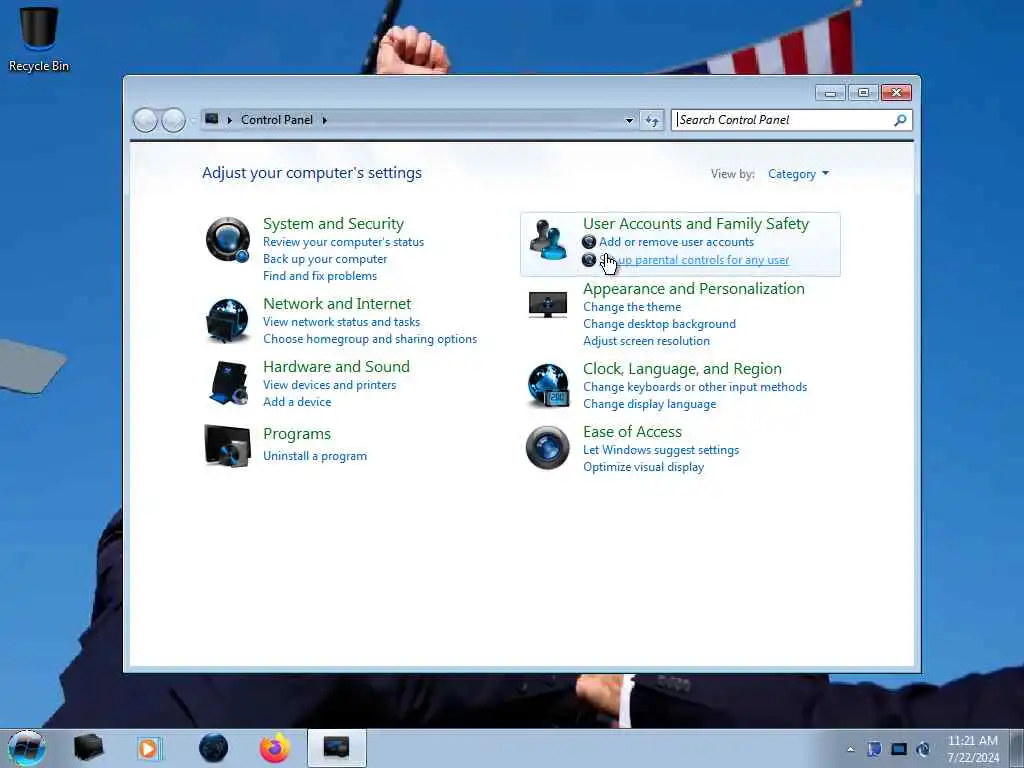Launch Firefox from the taskbar
The height and width of the screenshot is (768, 1024).
pos(275,748)
